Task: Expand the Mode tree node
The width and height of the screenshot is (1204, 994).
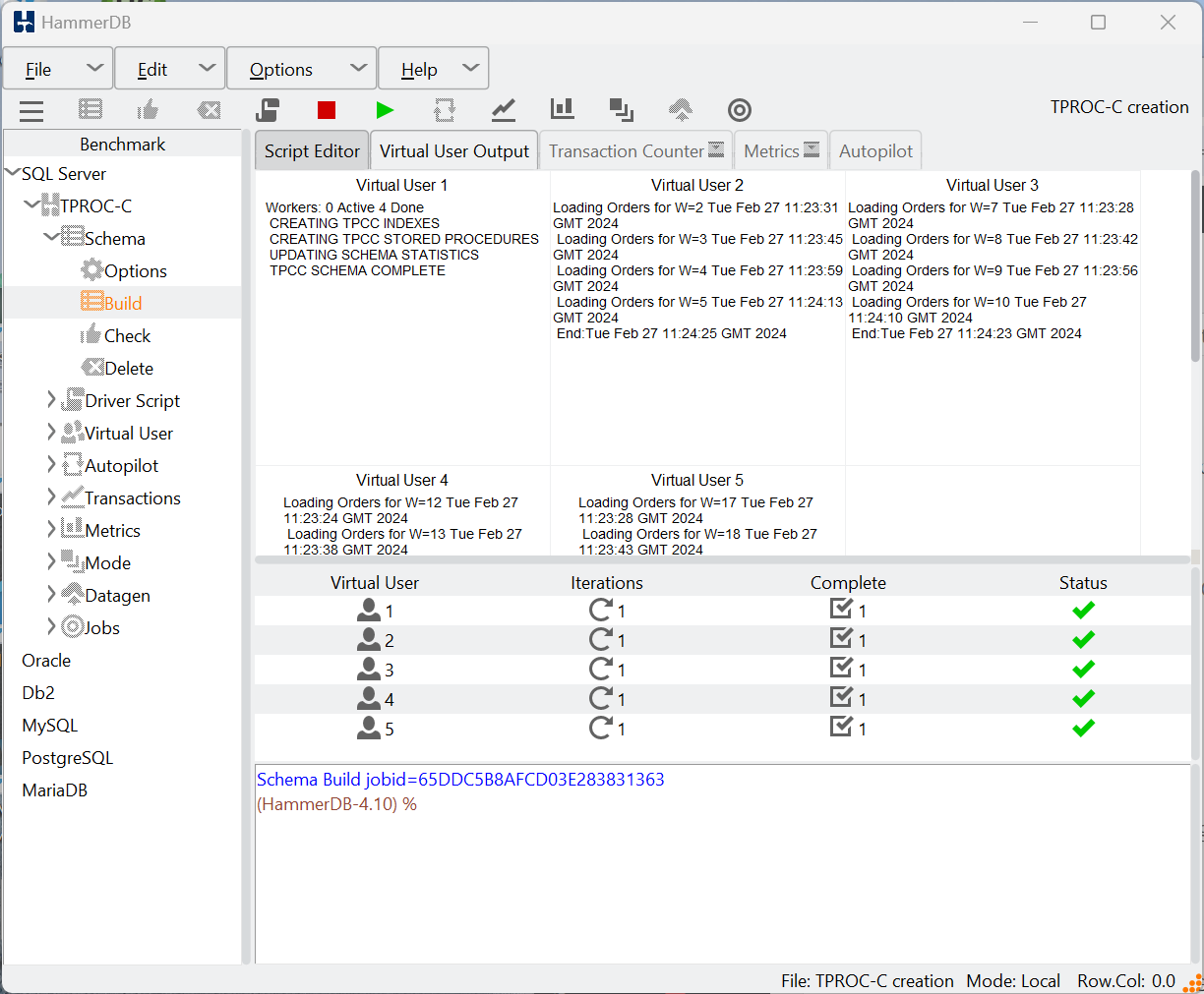Action: pos(51,561)
